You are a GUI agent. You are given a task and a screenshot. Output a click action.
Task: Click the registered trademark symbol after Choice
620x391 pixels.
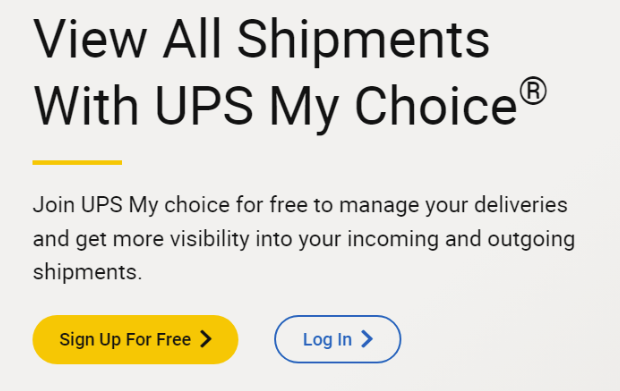tap(533, 91)
